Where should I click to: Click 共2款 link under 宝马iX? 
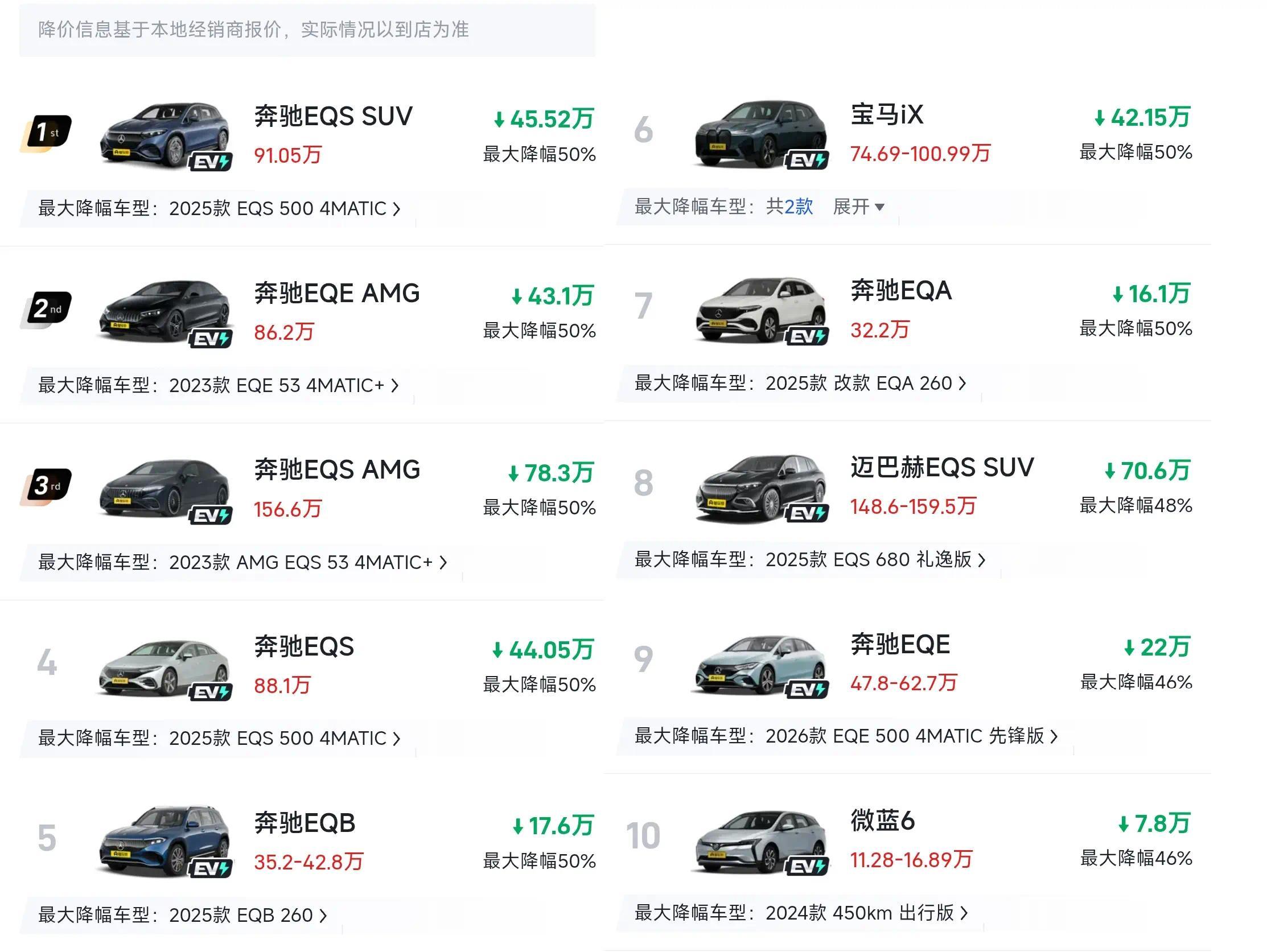pyautogui.click(x=789, y=206)
